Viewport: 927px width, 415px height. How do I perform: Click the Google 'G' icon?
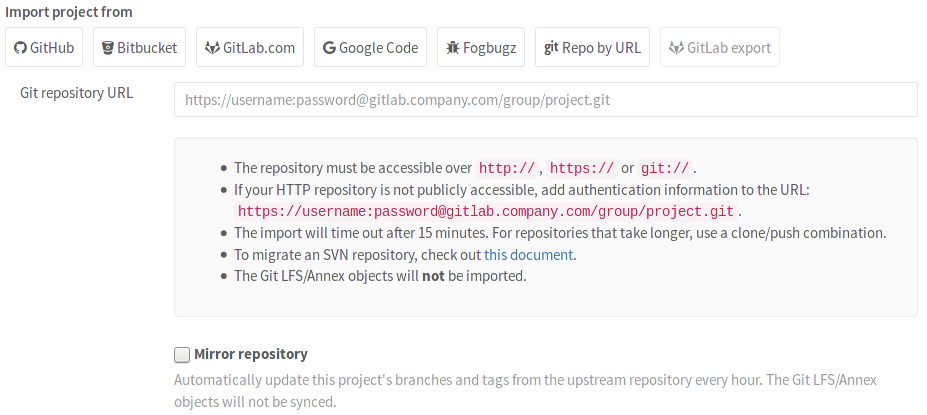tap(329, 48)
